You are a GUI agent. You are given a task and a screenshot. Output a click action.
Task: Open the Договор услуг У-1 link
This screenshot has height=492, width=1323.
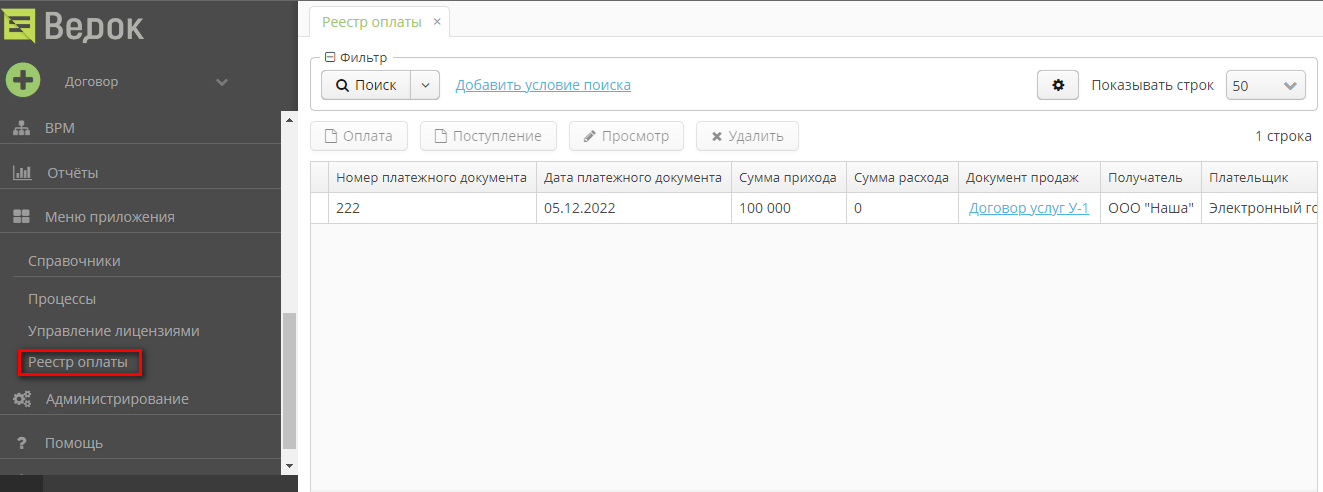(1028, 209)
